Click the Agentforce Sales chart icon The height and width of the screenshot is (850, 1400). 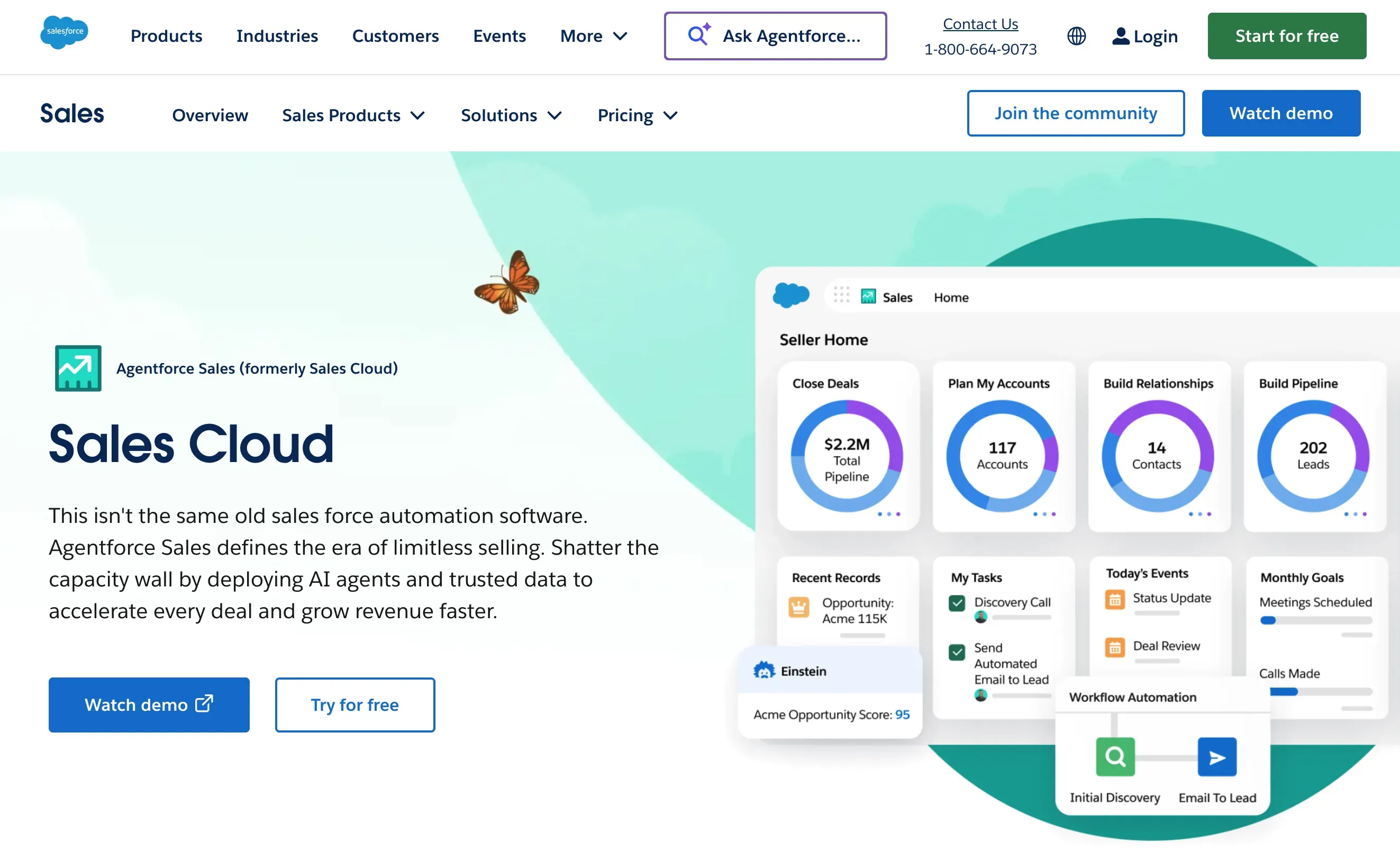tap(78, 368)
